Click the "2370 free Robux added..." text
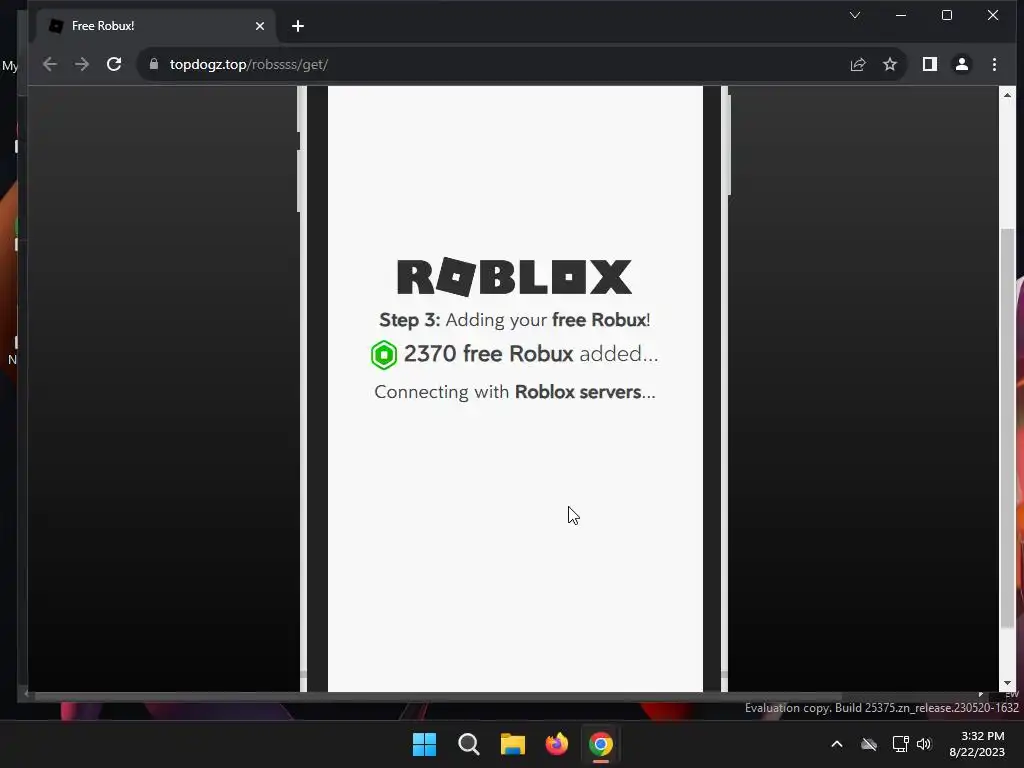This screenshot has height=768, width=1024. (x=530, y=354)
